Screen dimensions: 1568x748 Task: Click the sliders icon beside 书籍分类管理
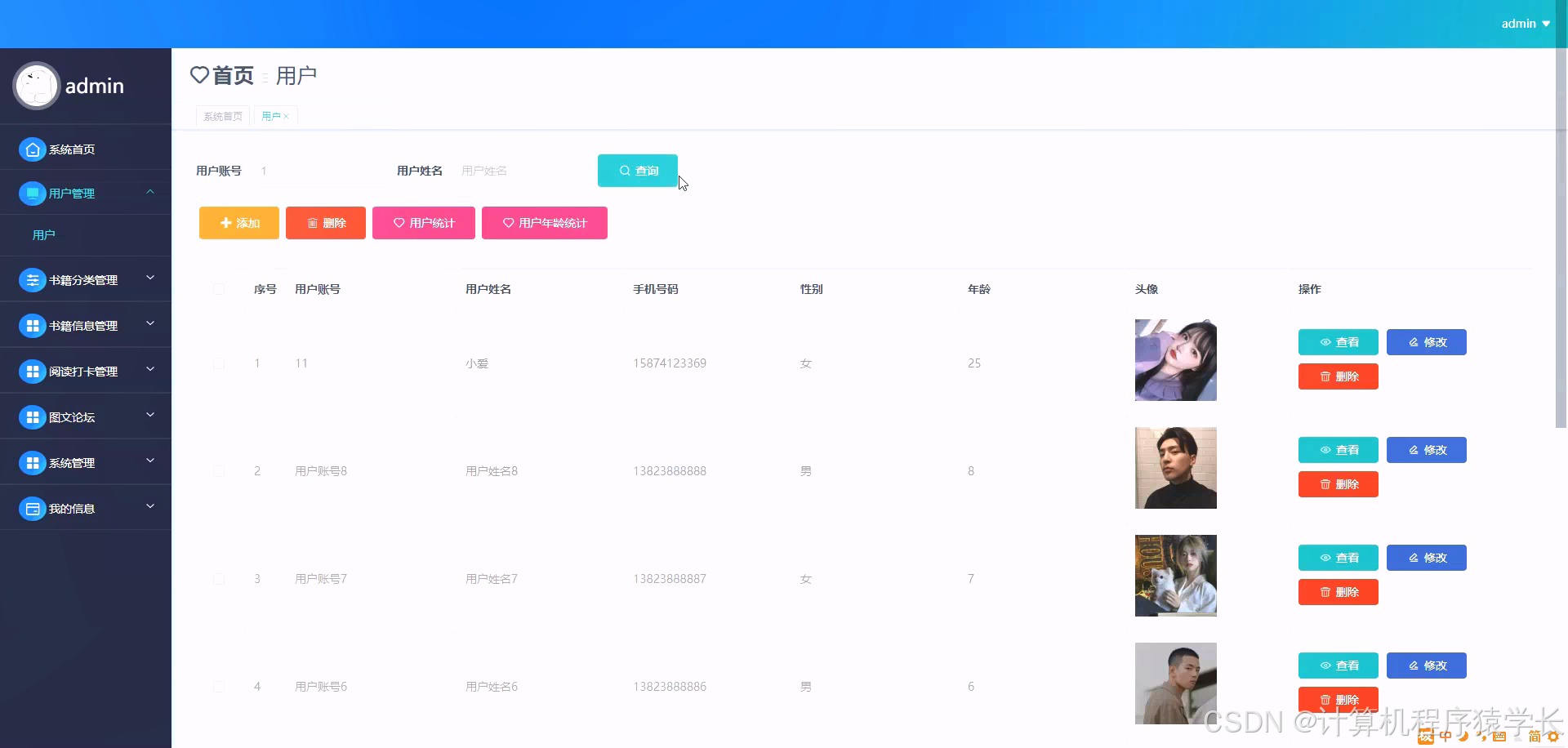tap(32, 280)
